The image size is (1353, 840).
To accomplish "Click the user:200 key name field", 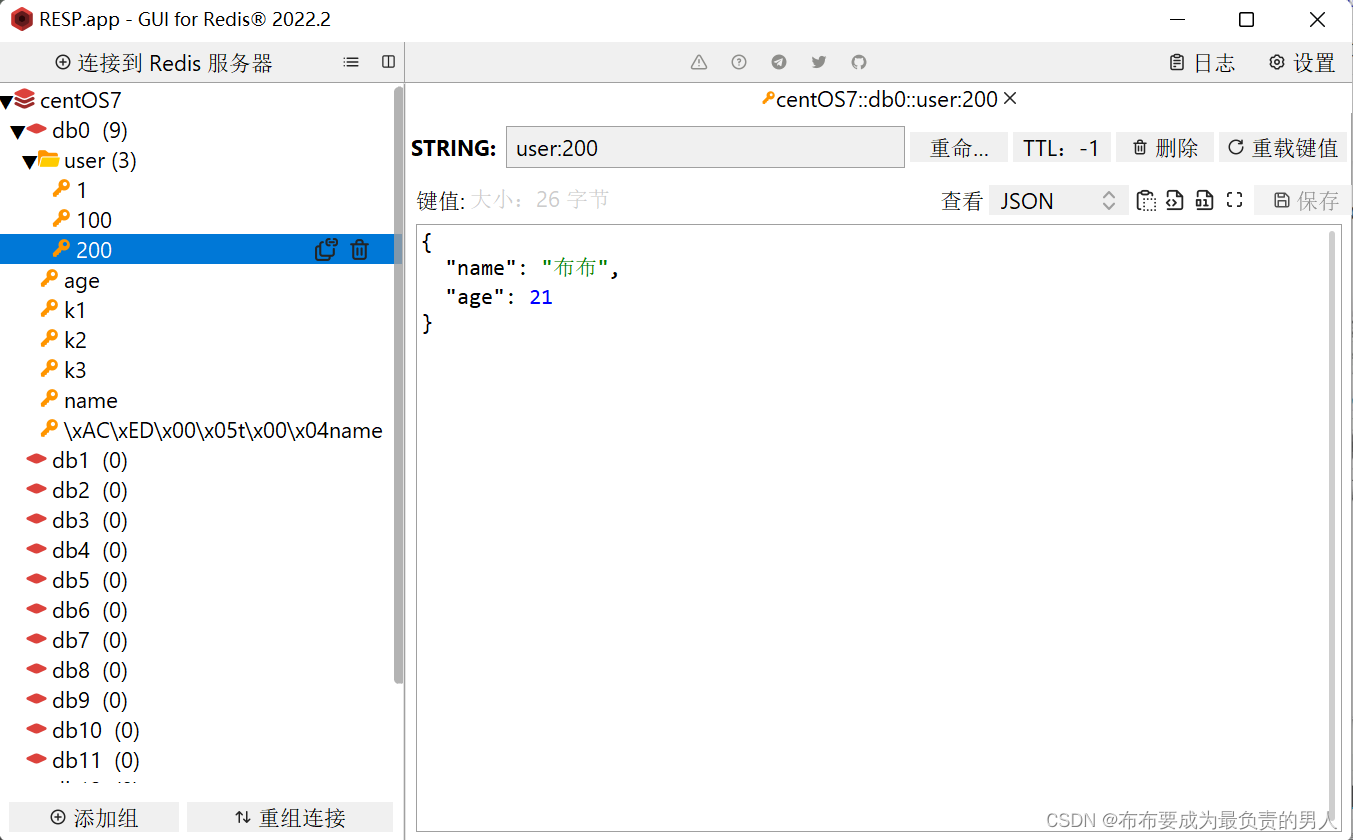I will [705, 148].
